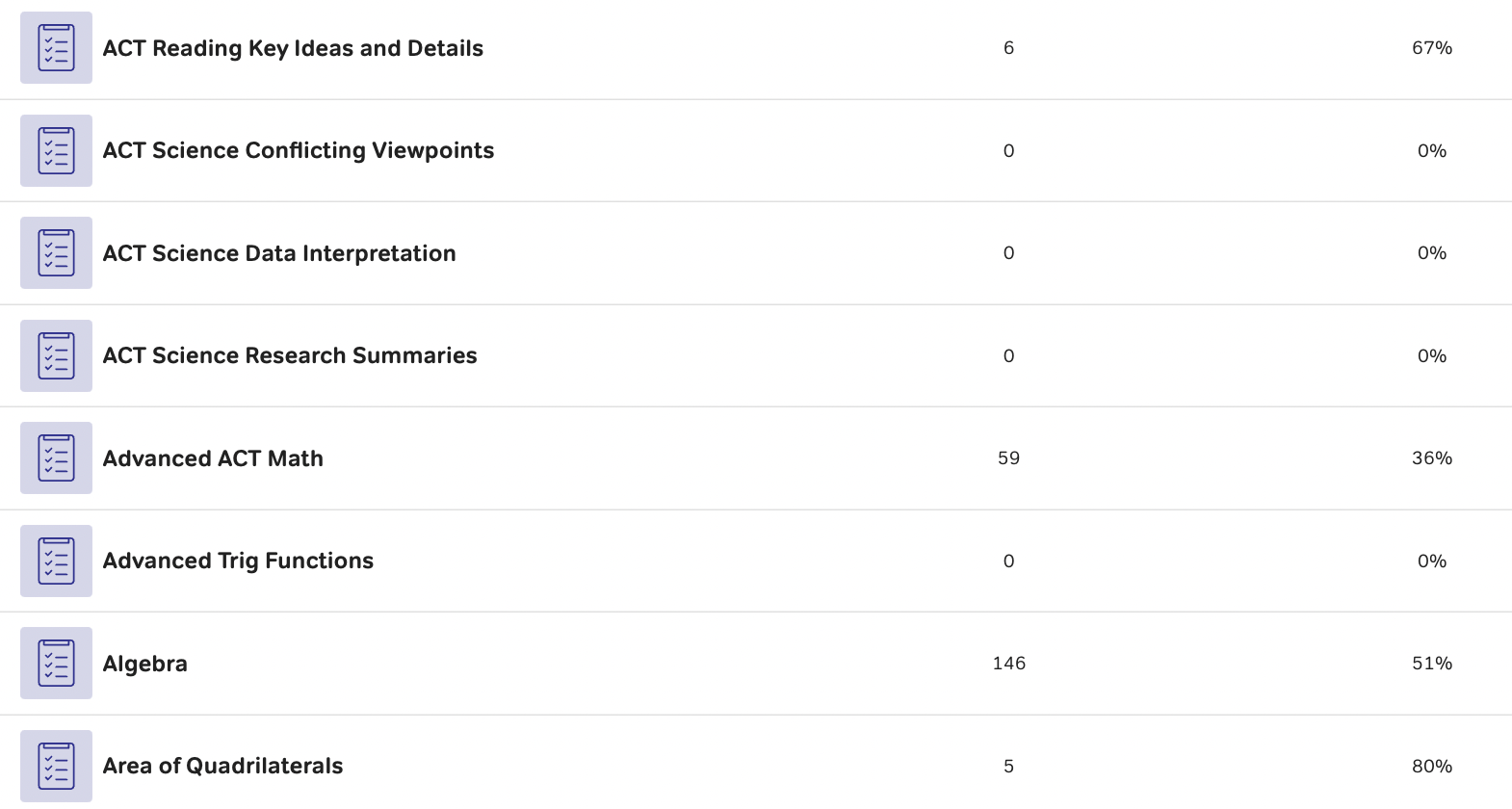The height and width of the screenshot is (809, 1512).
Task: Open ACT Science Research Summaries
Action: point(290,355)
